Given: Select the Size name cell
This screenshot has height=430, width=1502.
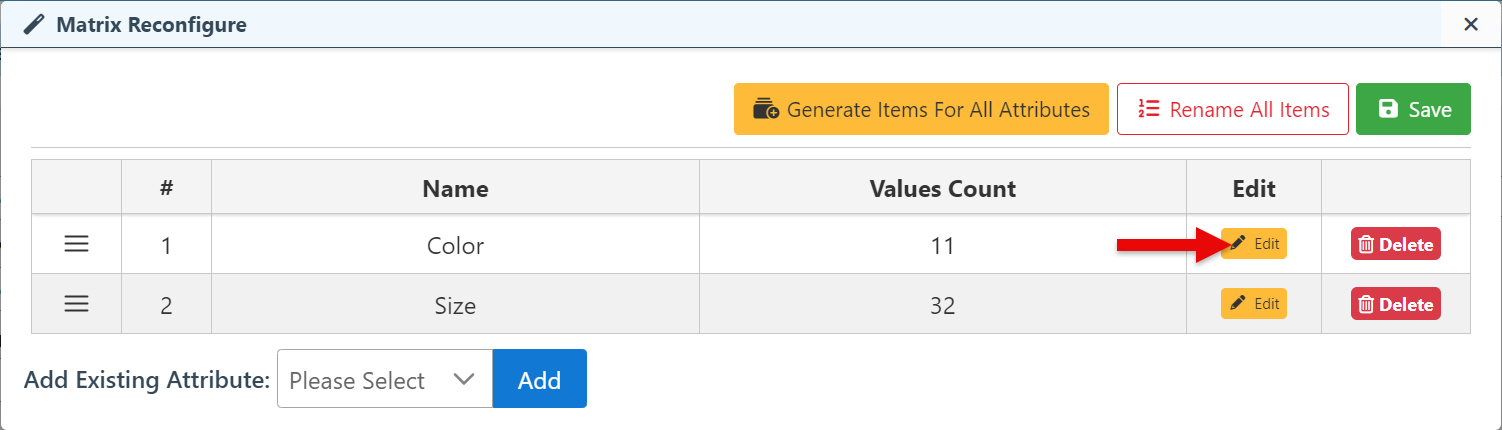Looking at the screenshot, I should [x=455, y=305].
